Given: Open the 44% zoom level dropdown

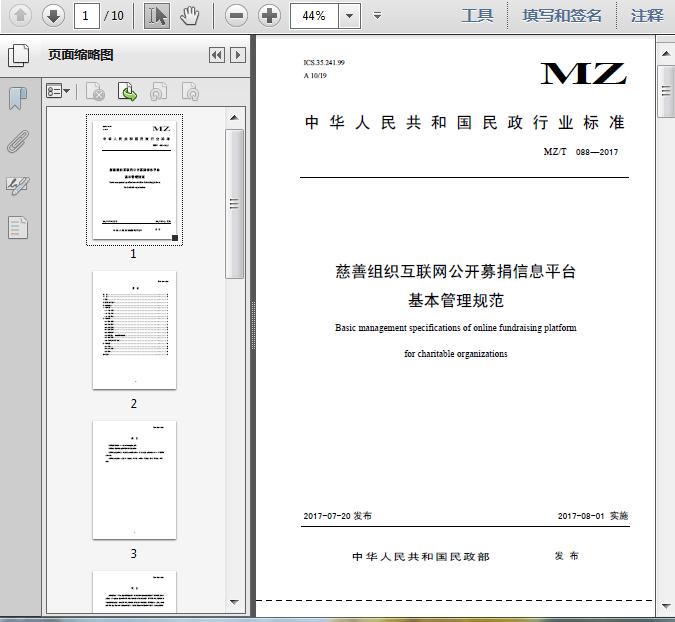Looking at the screenshot, I should pos(349,15).
